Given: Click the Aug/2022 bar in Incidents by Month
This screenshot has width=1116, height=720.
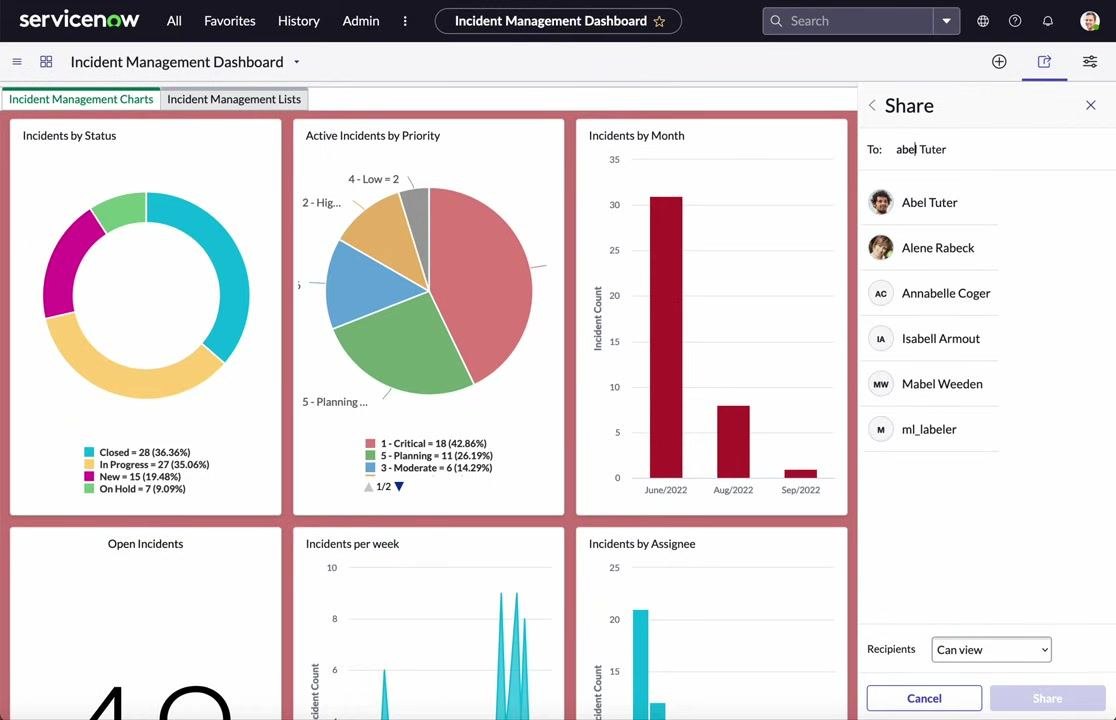Looking at the screenshot, I should (733, 442).
